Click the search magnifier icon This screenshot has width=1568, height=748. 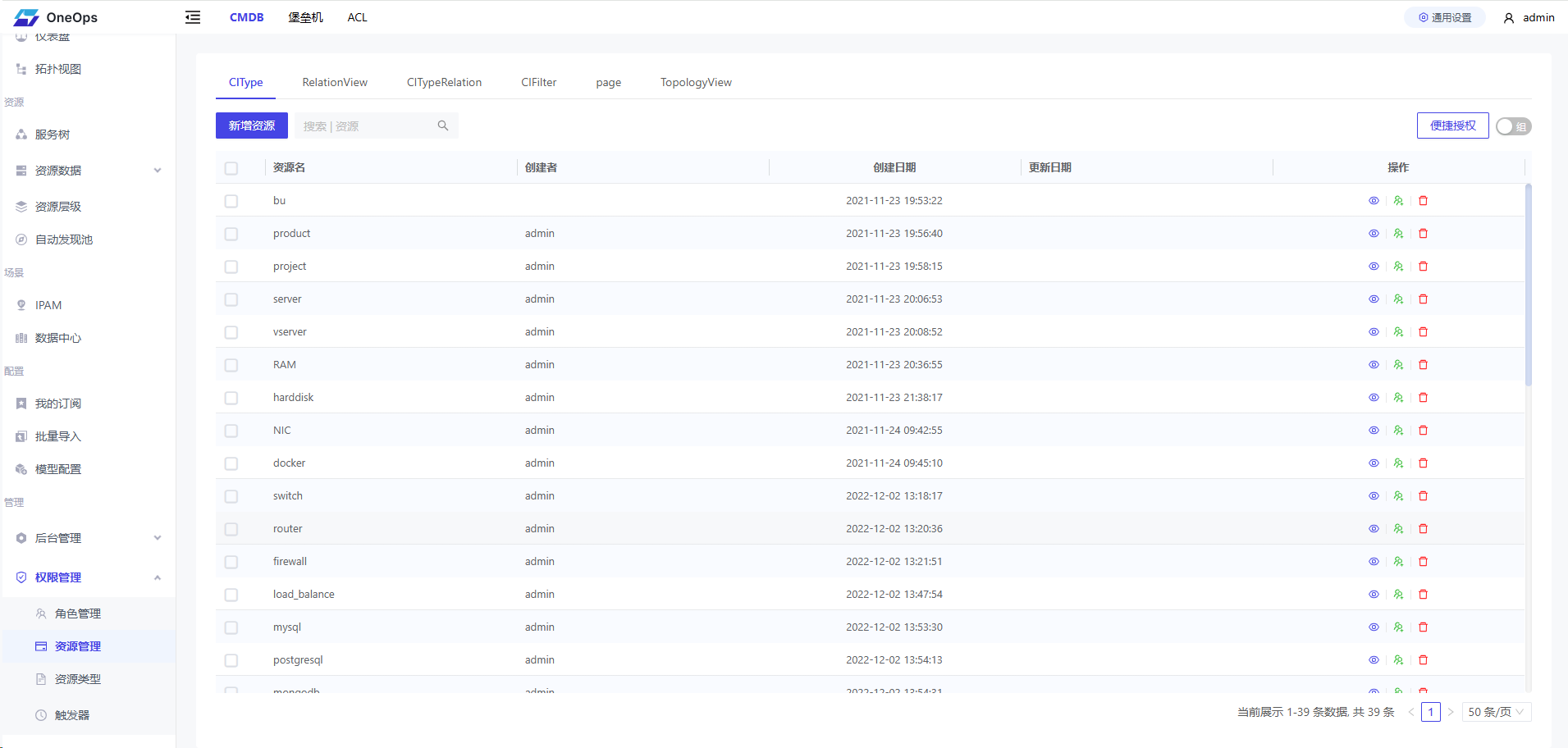(443, 125)
